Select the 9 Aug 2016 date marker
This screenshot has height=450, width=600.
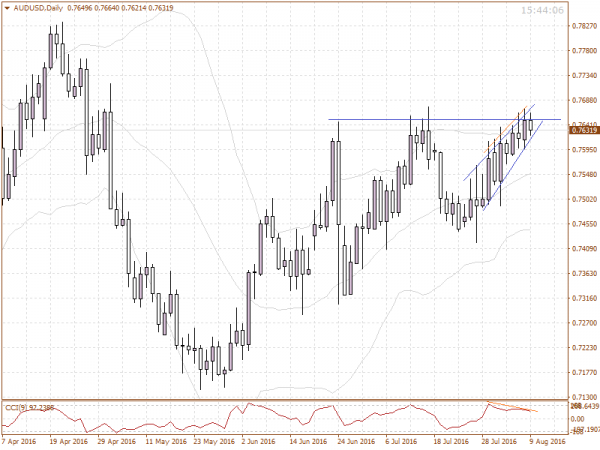pyautogui.click(x=550, y=439)
